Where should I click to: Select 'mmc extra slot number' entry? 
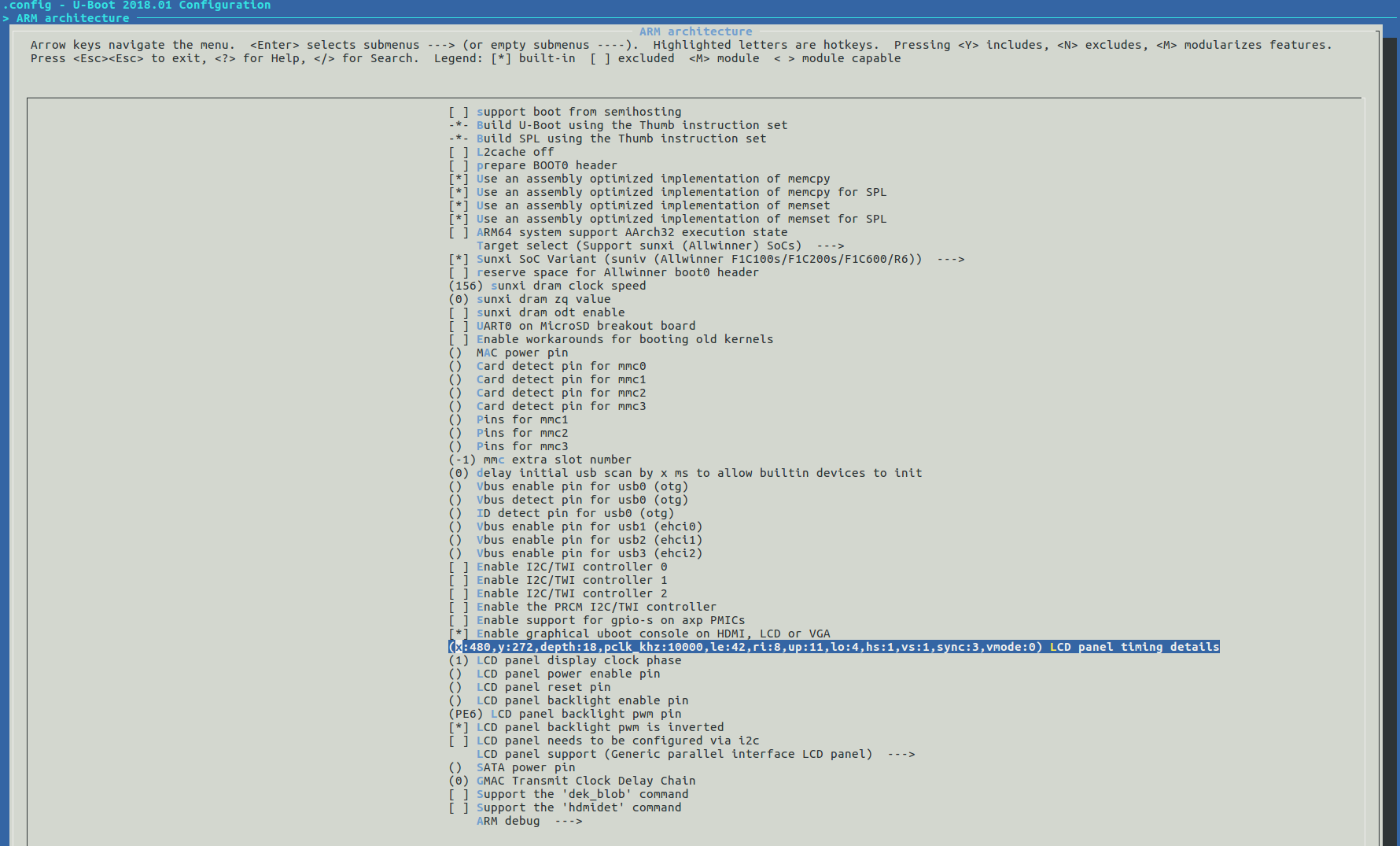[x=540, y=460]
